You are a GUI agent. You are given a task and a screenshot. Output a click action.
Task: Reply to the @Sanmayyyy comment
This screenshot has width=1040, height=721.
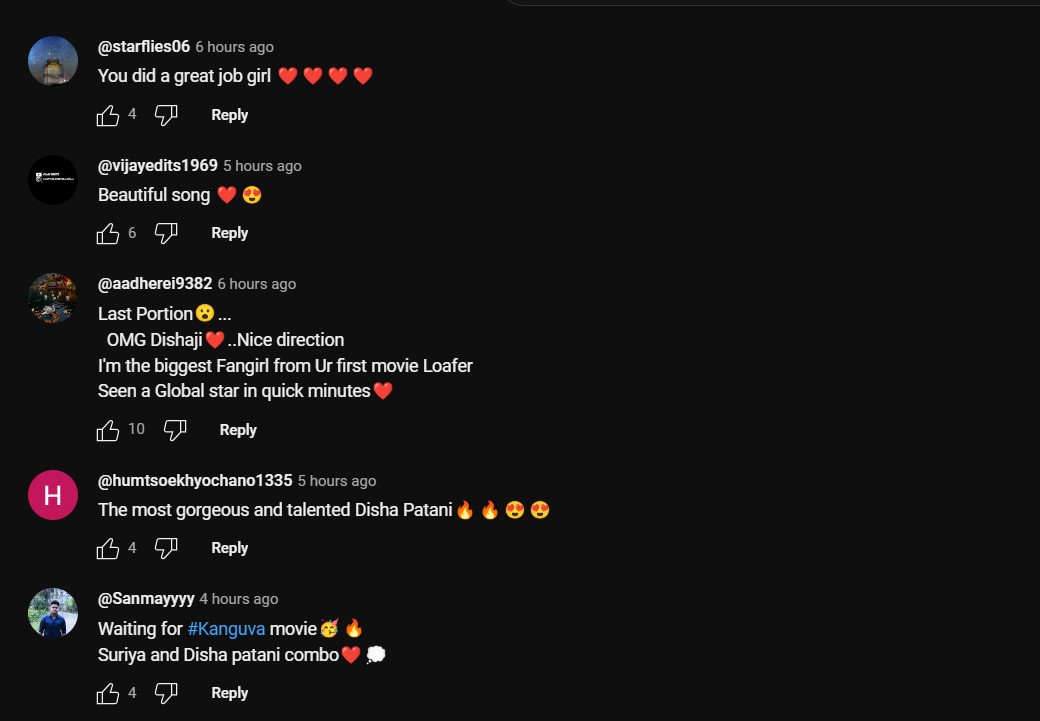coord(229,693)
